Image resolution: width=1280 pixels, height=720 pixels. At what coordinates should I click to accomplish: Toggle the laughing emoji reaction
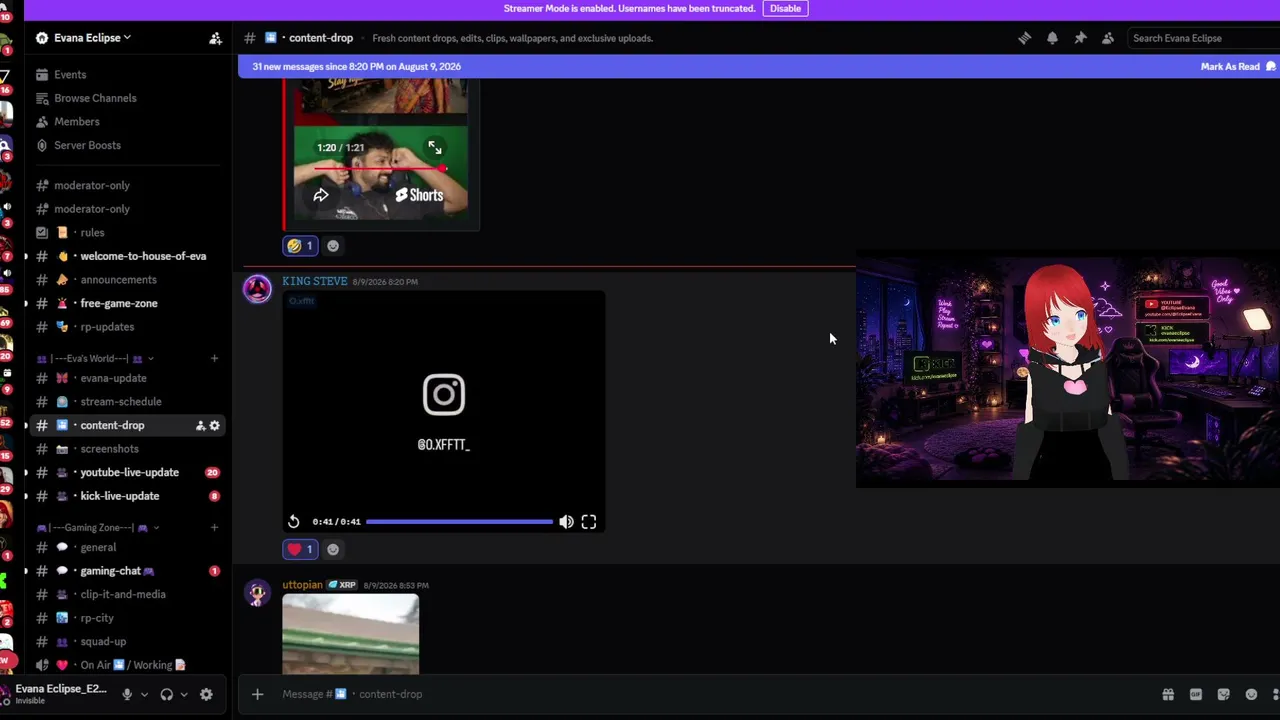tap(300, 245)
